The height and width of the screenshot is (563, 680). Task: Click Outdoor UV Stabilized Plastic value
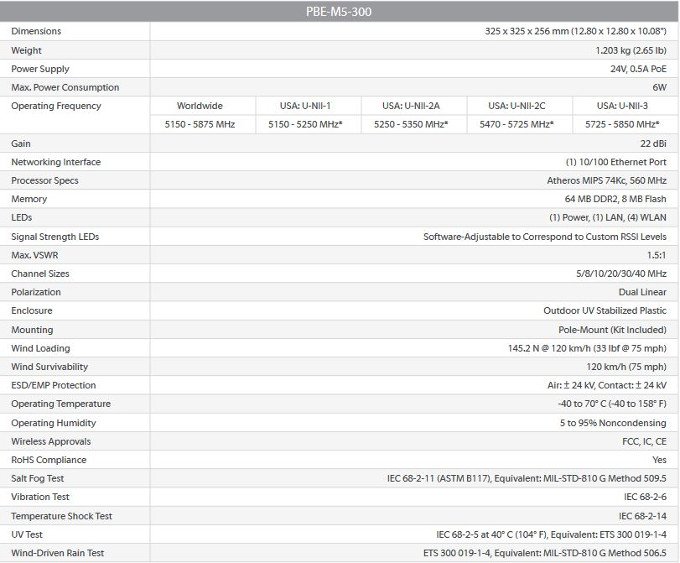coord(605,311)
